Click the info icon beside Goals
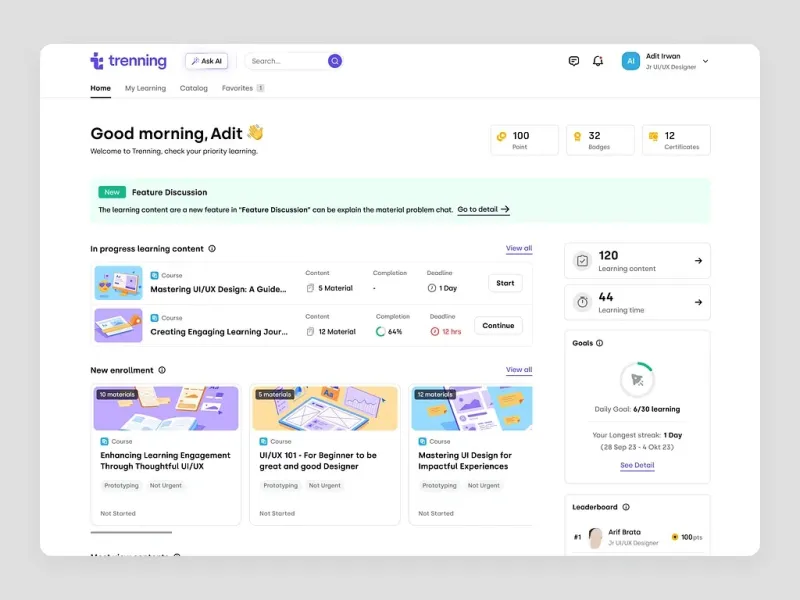 tap(599, 343)
